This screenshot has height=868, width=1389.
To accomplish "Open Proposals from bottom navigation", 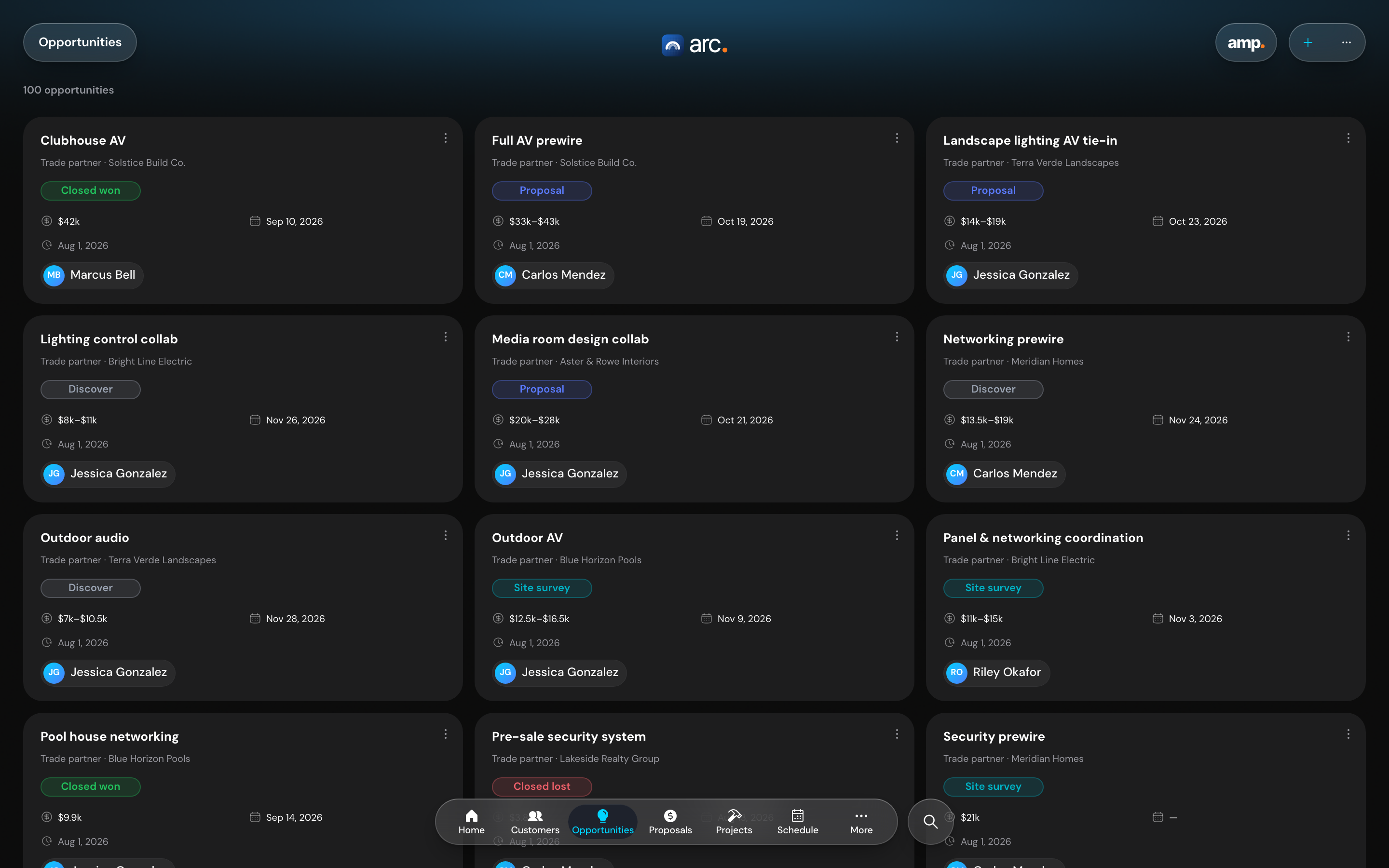I will (x=670, y=822).
